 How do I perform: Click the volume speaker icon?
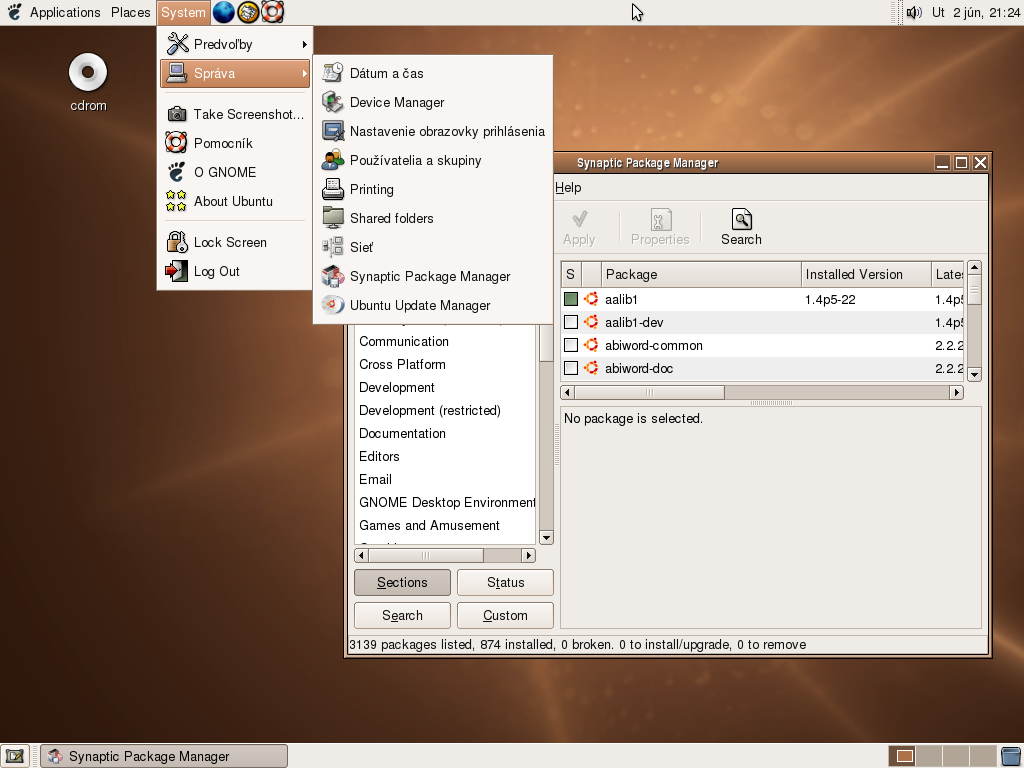[914, 12]
